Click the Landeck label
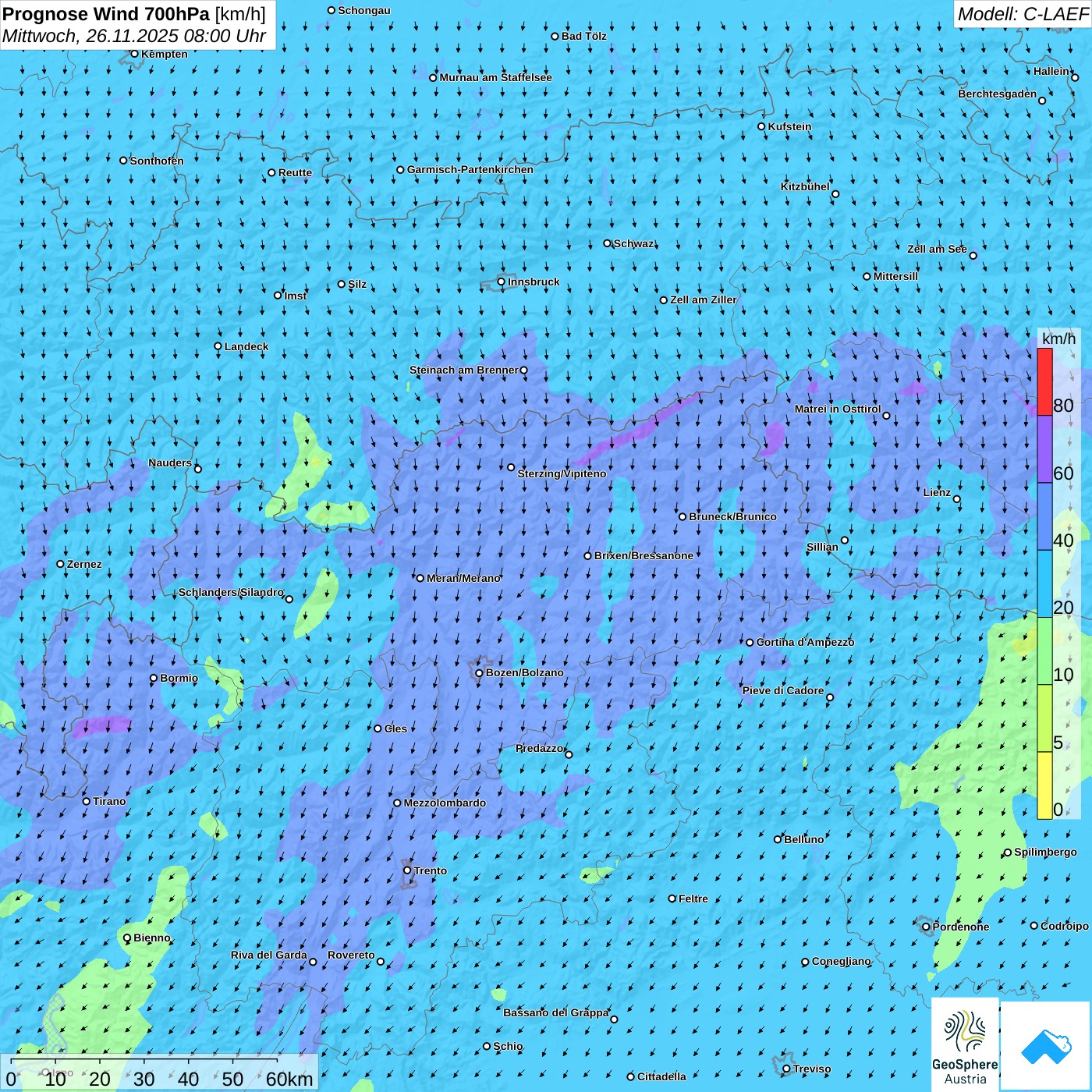The image size is (1092, 1092). 246,346
